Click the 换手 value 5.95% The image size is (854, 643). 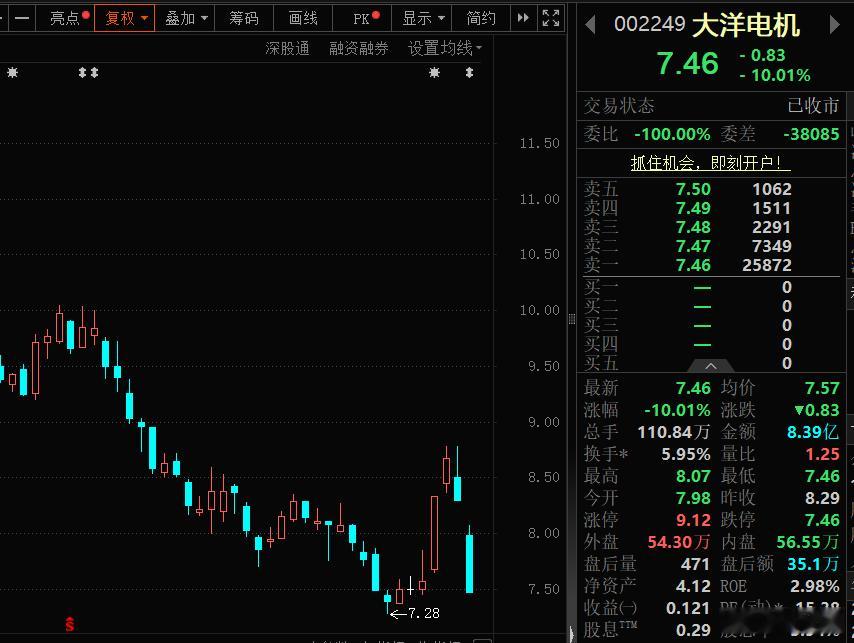(x=686, y=454)
